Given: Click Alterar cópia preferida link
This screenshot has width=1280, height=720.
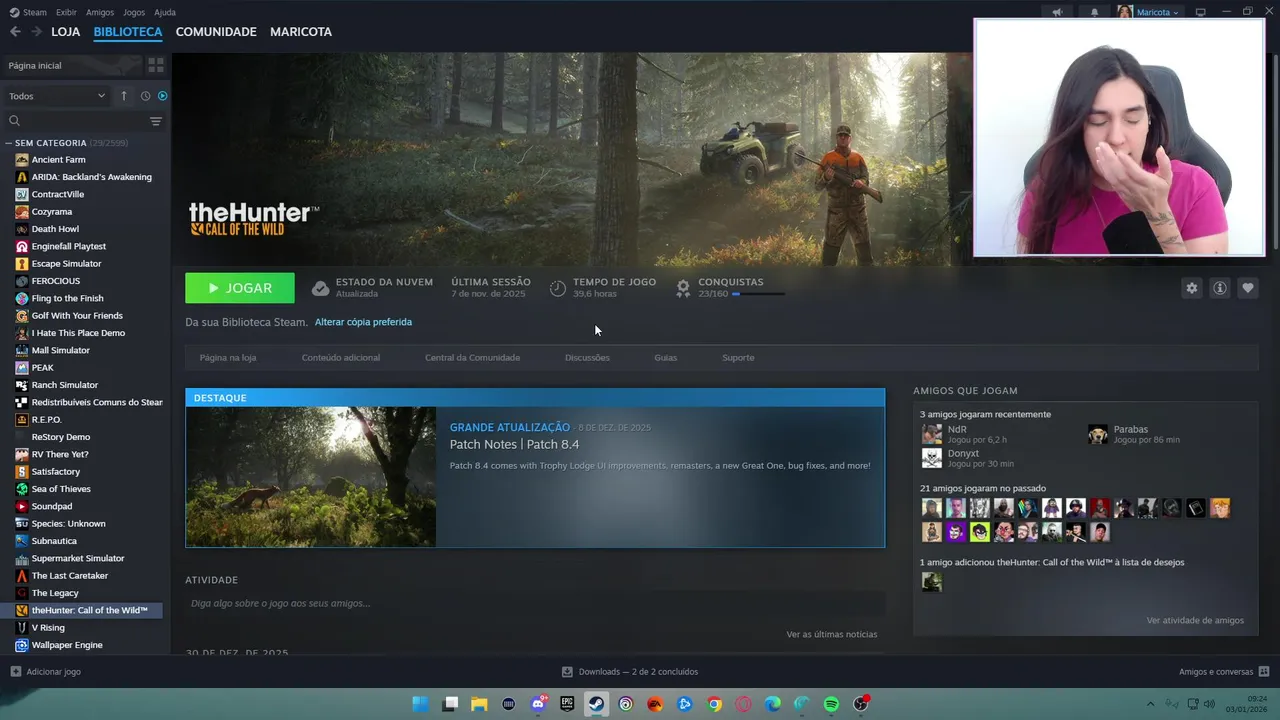Looking at the screenshot, I should 363,322.
